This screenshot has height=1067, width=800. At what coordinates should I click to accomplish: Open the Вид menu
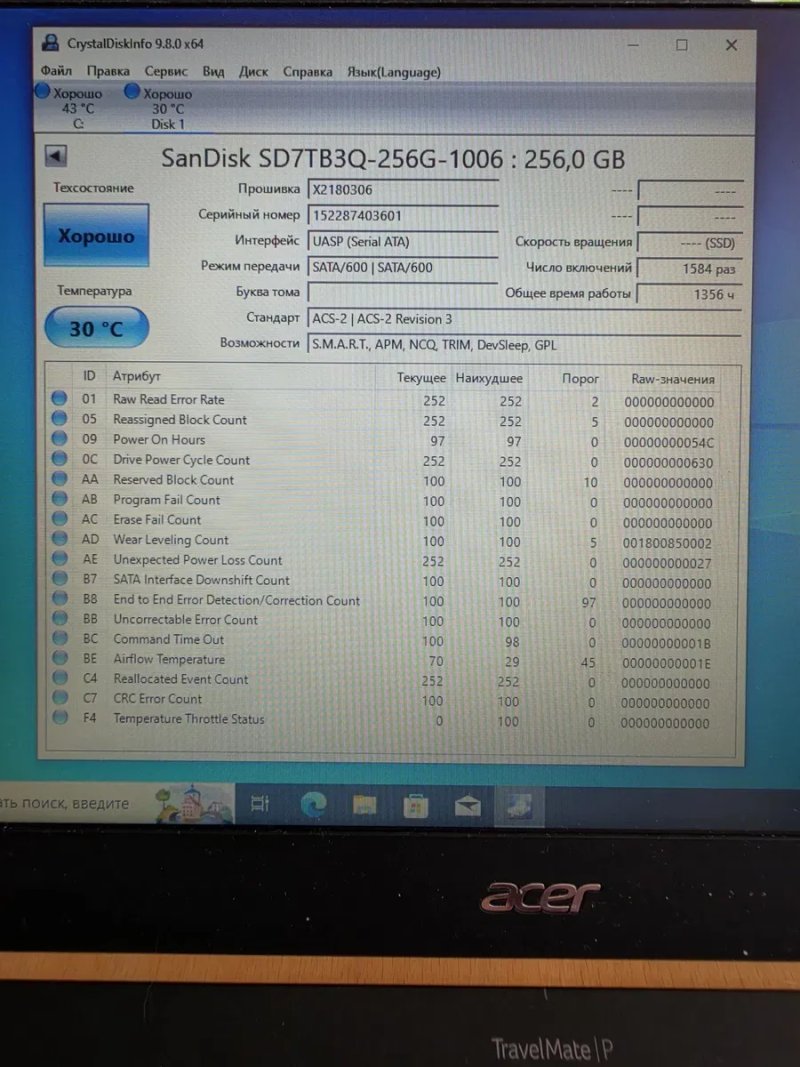pyautogui.click(x=213, y=71)
